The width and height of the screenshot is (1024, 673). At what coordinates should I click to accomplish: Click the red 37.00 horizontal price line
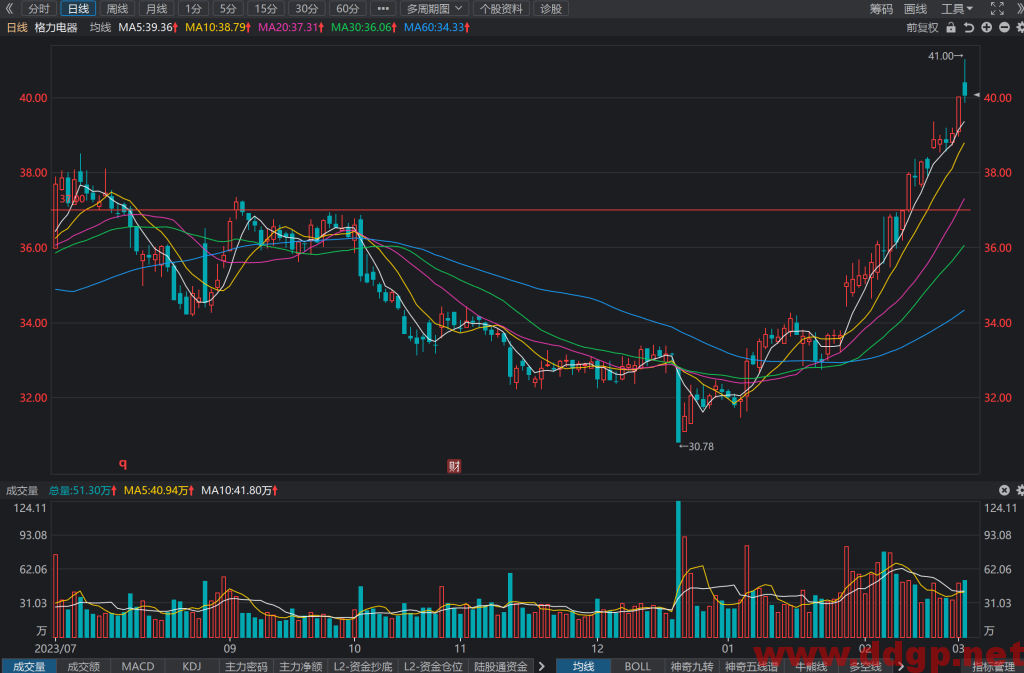[x=511, y=210]
